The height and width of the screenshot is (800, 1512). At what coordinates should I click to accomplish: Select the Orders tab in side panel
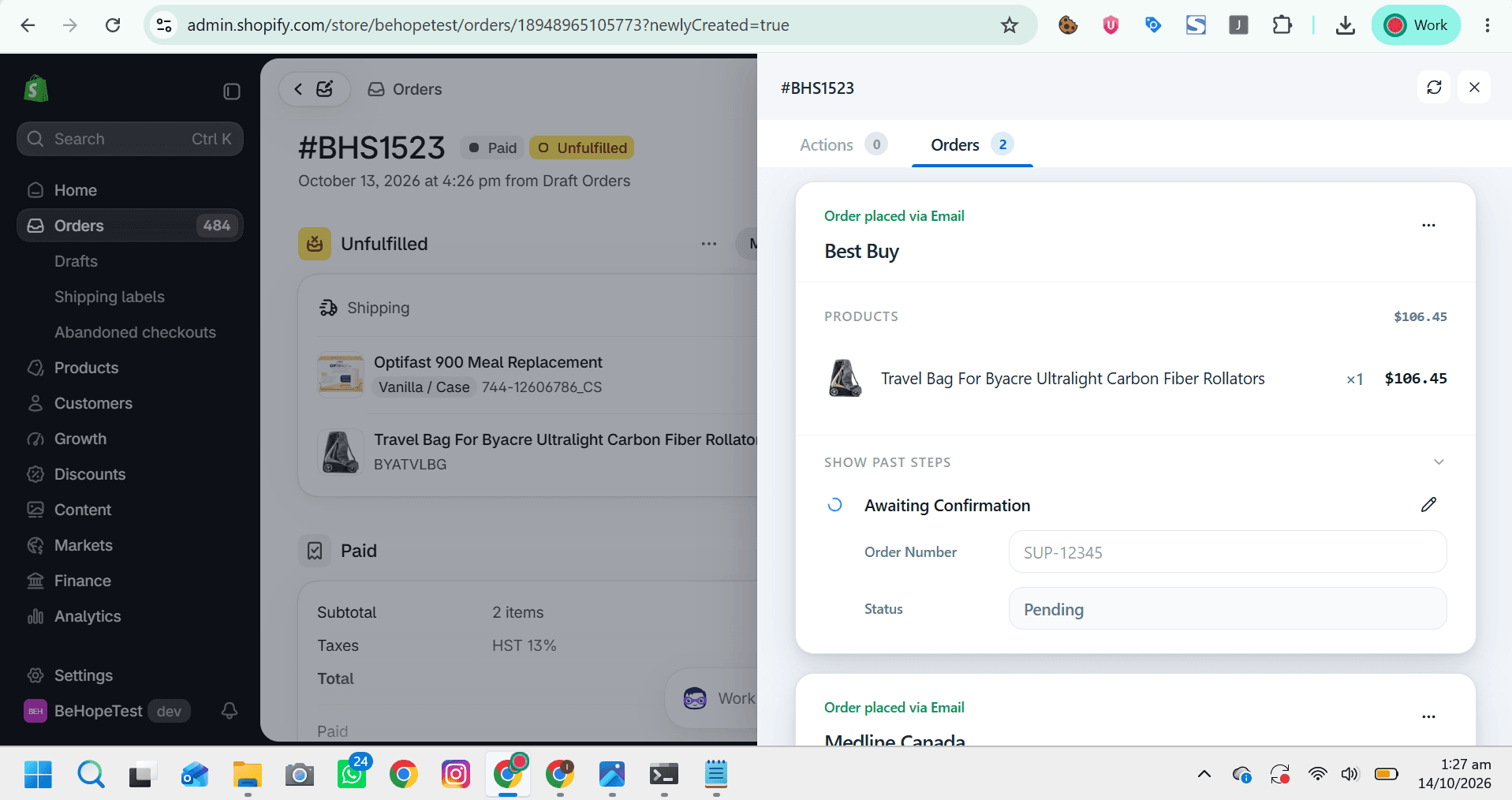point(972,144)
